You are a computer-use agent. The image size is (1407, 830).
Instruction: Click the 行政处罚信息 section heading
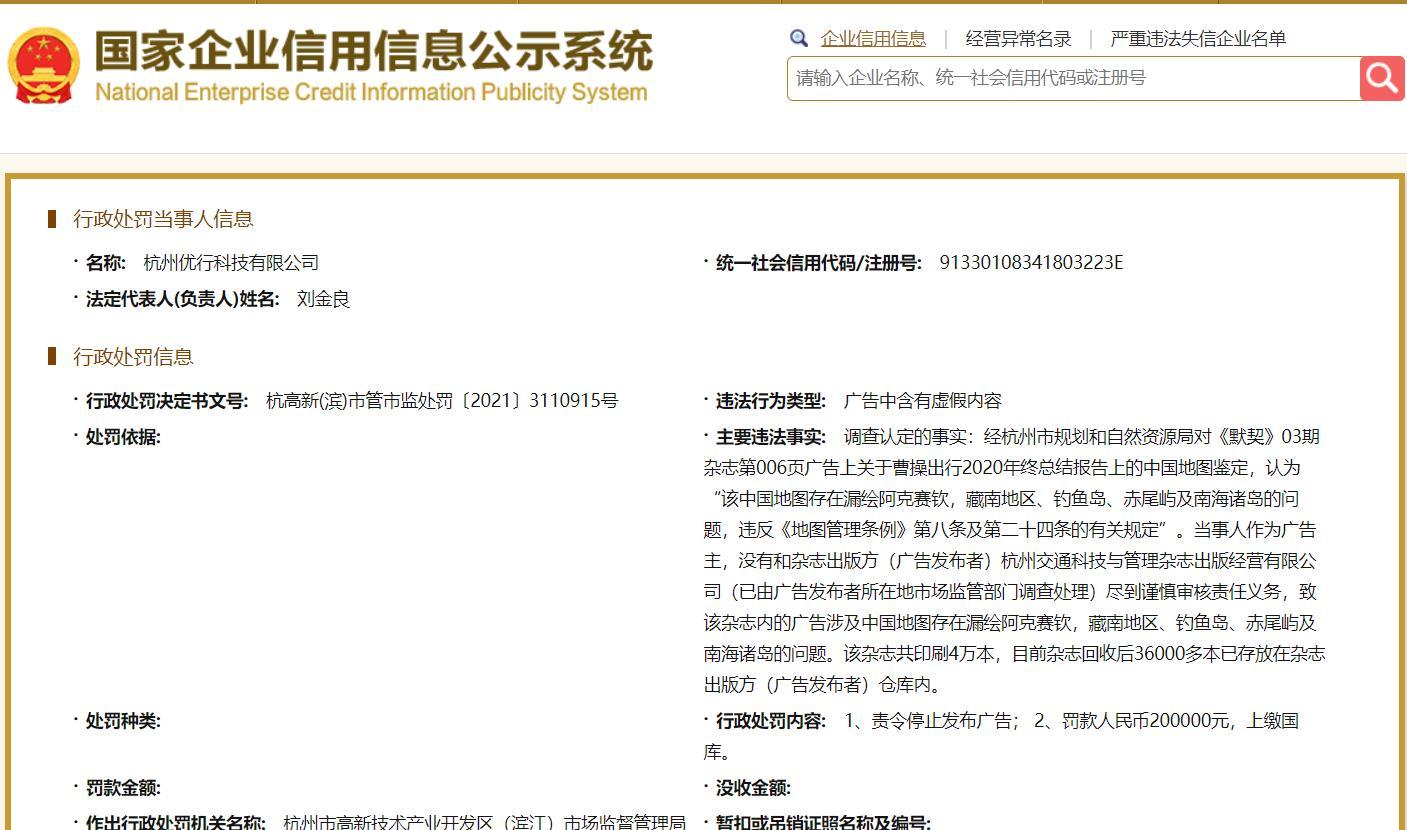[133, 357]
